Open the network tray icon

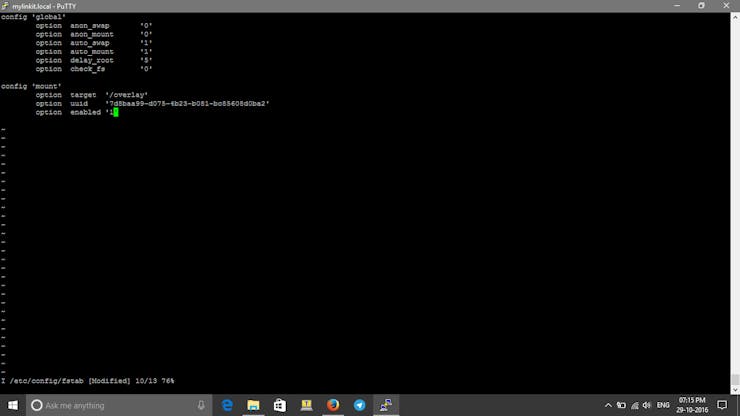[635, 405]
